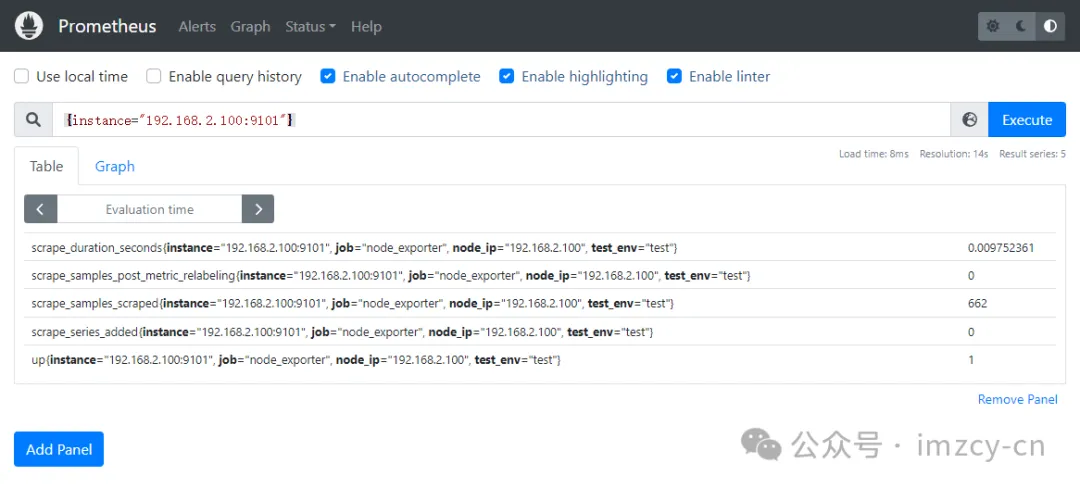This screenshot has width=1080, height=488.
Task: Open the metrics explorer globe icon
Action: (969, 120)
